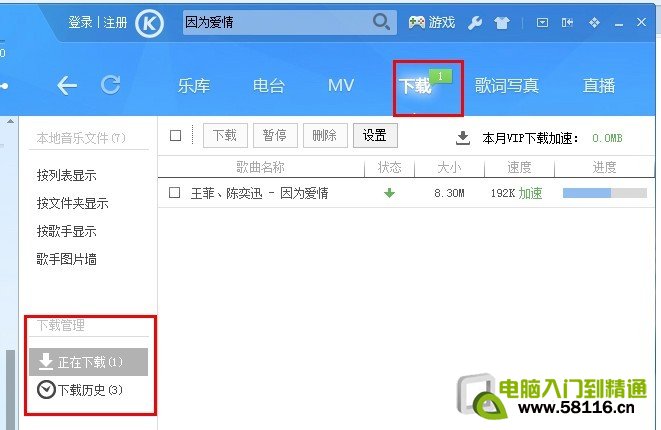Open the Games controller icon
This screenshot has width=661, height=430.
416,22
